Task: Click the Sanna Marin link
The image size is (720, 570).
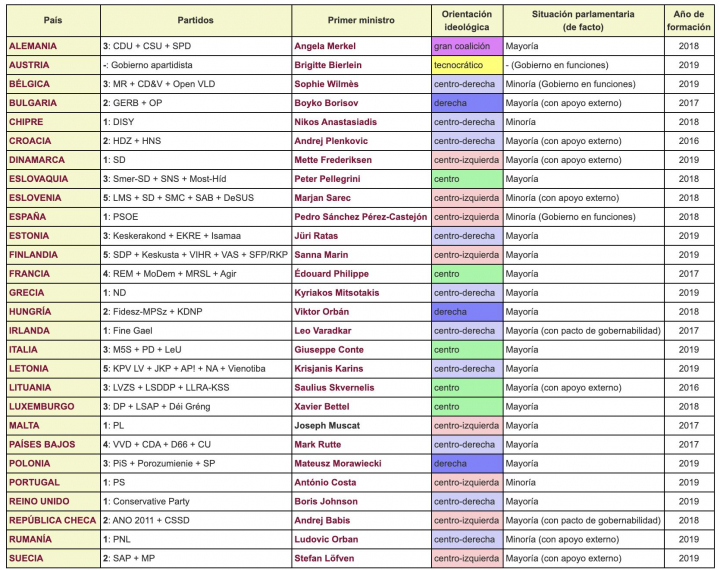Action: click(x=322, y=255)
